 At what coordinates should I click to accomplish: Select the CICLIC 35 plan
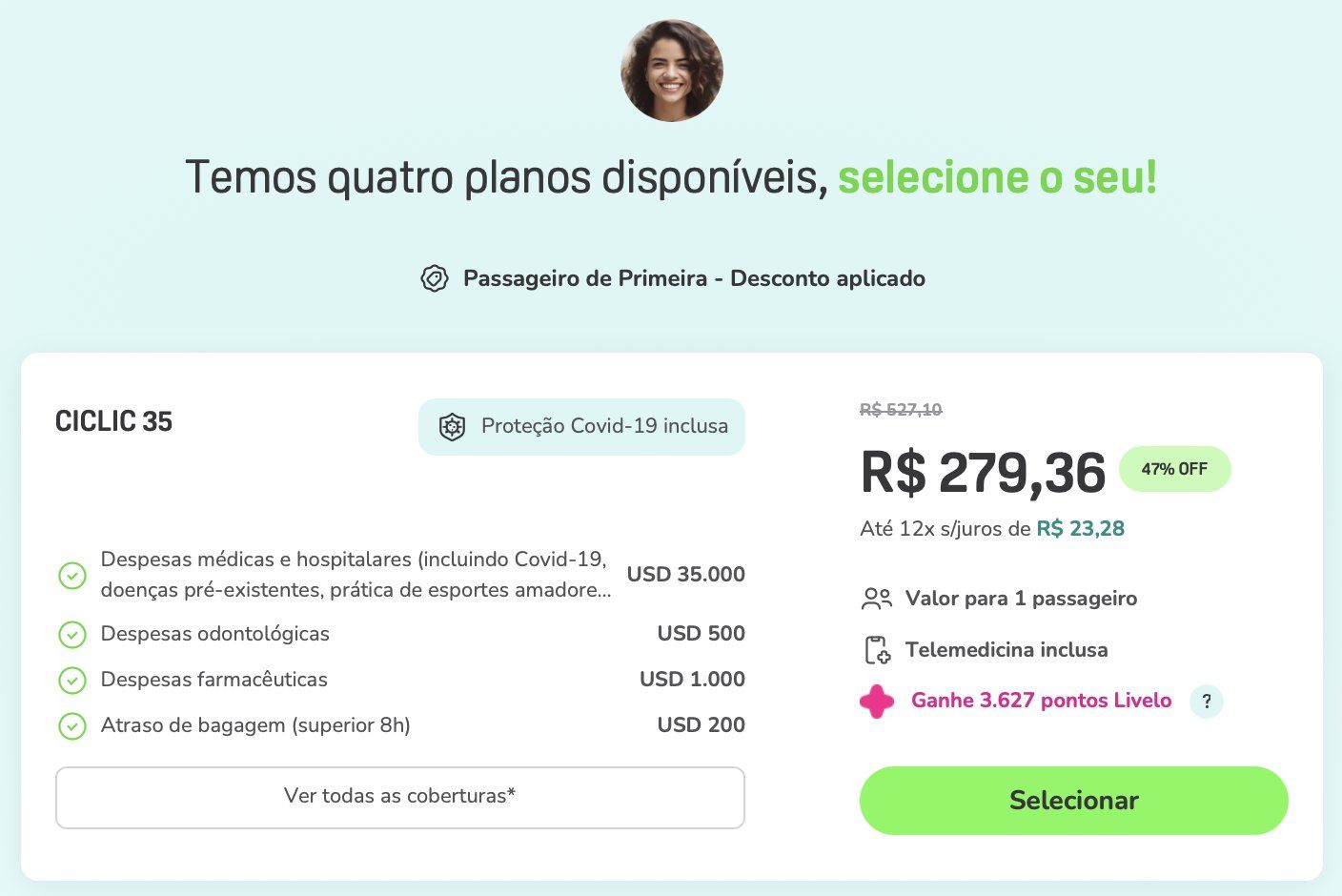coord(1073,801)
